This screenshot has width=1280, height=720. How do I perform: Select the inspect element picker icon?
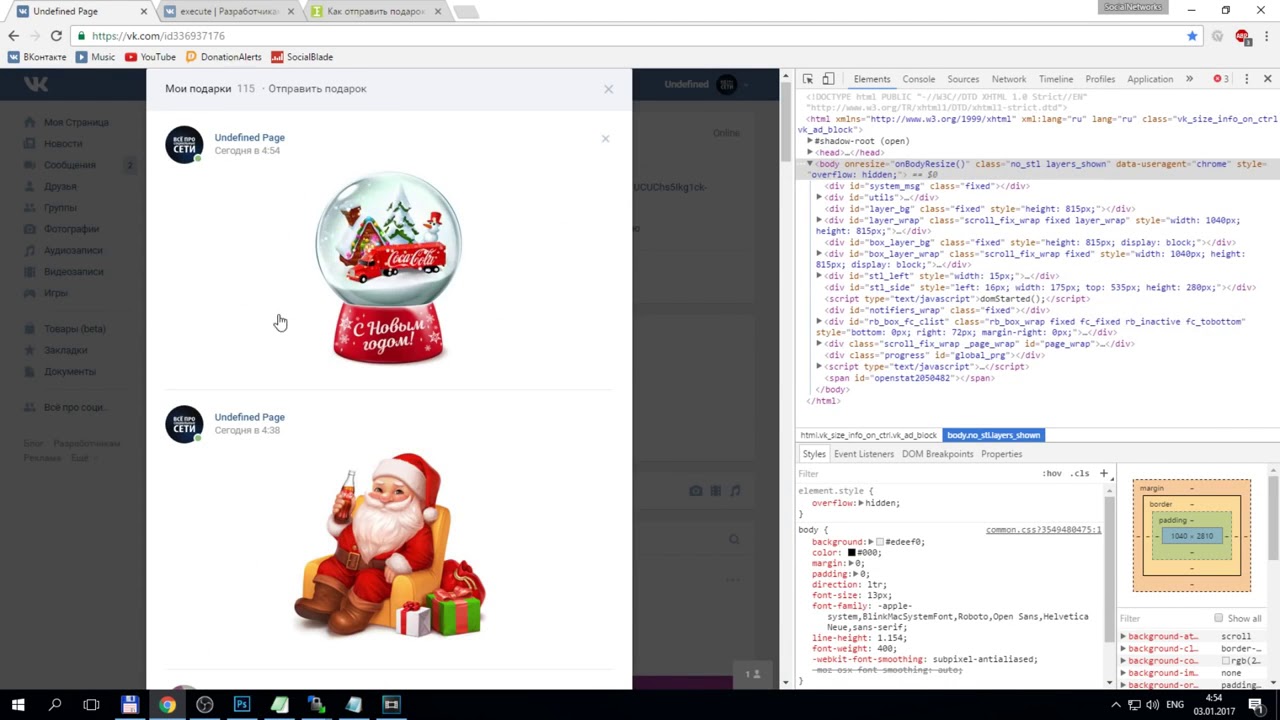808,79
